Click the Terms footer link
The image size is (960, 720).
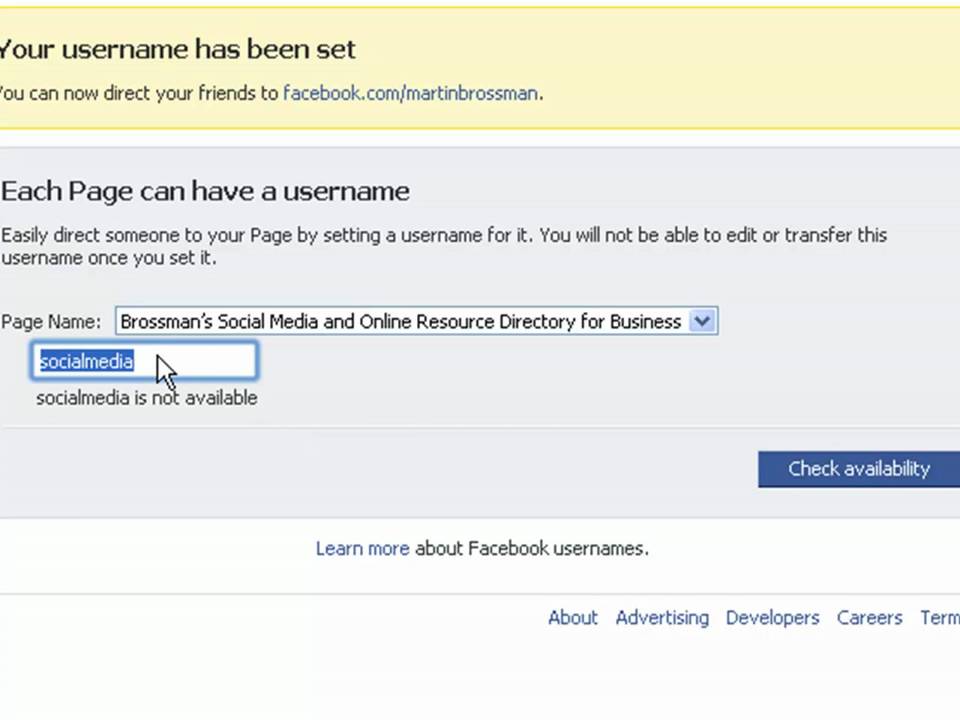[x=939, y=618]
